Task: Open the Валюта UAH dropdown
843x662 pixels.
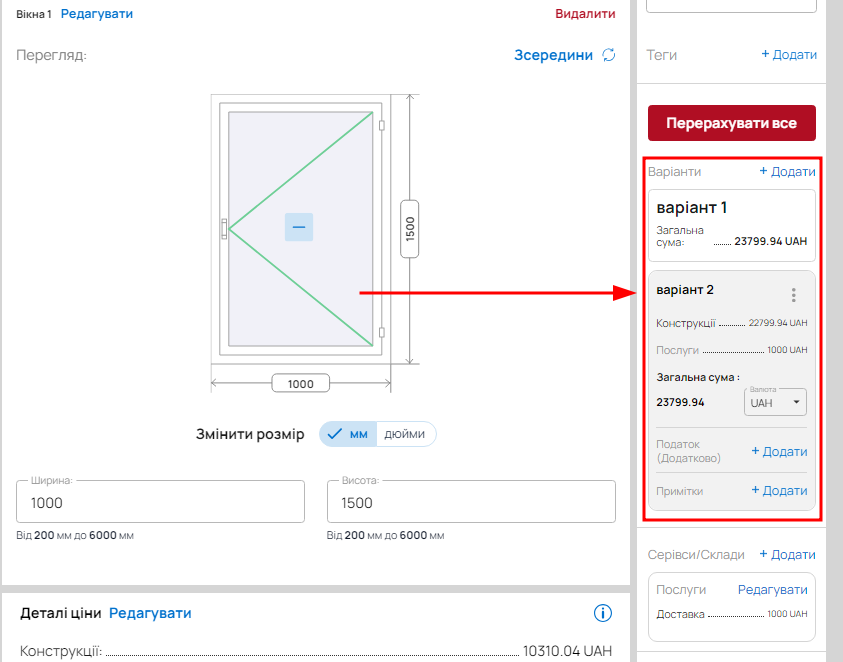Action: pyautogui.click(x=775, y=402)
